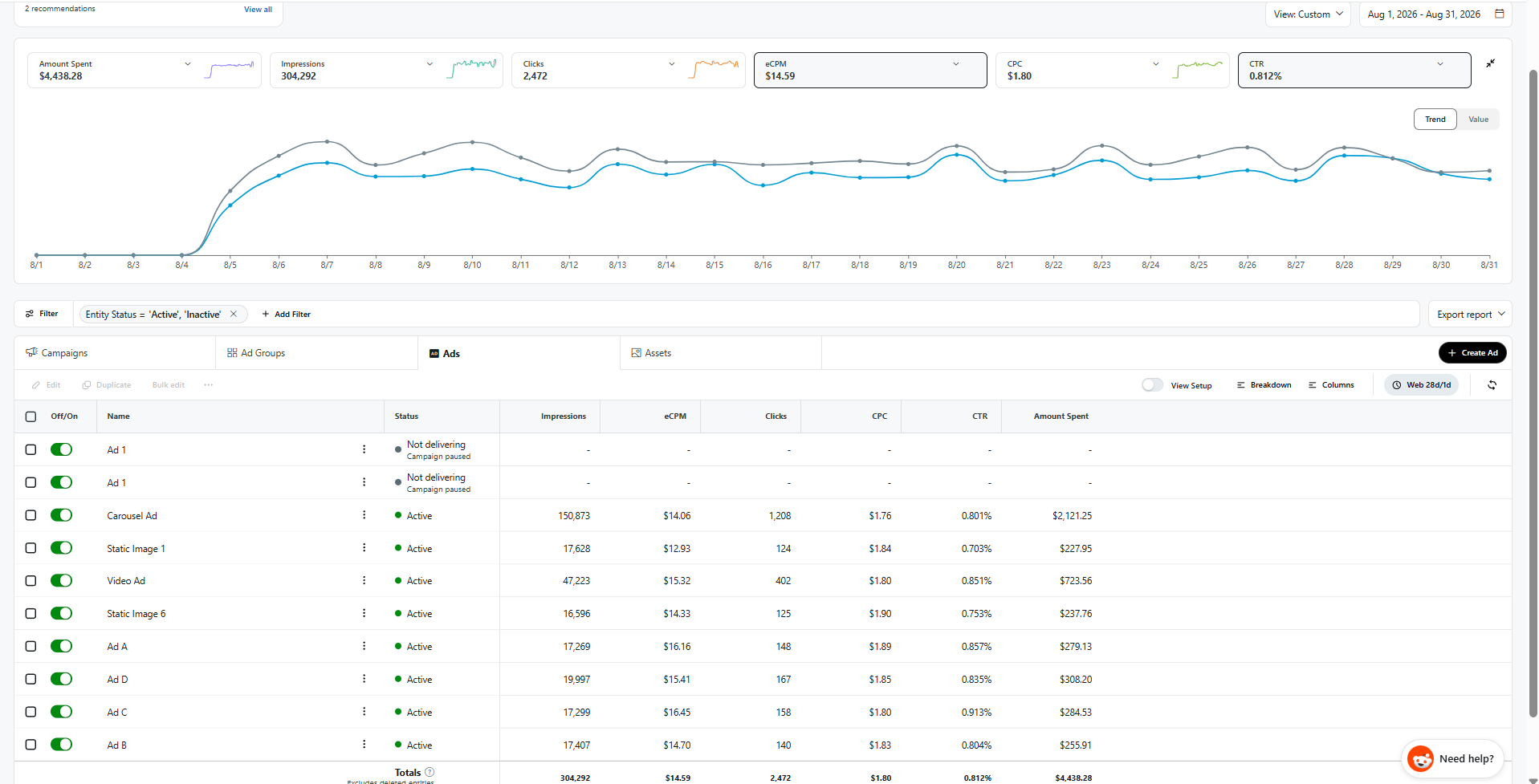The image size is (1539, 784).
Task: Remove the Entity Status filter chip
Action: coord(234,314)
